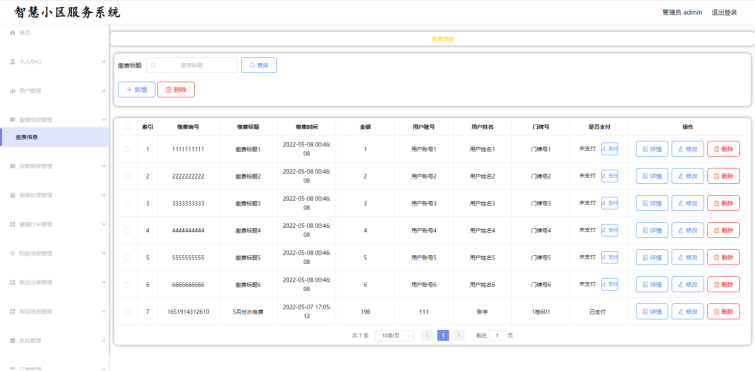Edit row 4444444444 with 修改
This screenshot has width=755, height=371.
click(688, 230)
